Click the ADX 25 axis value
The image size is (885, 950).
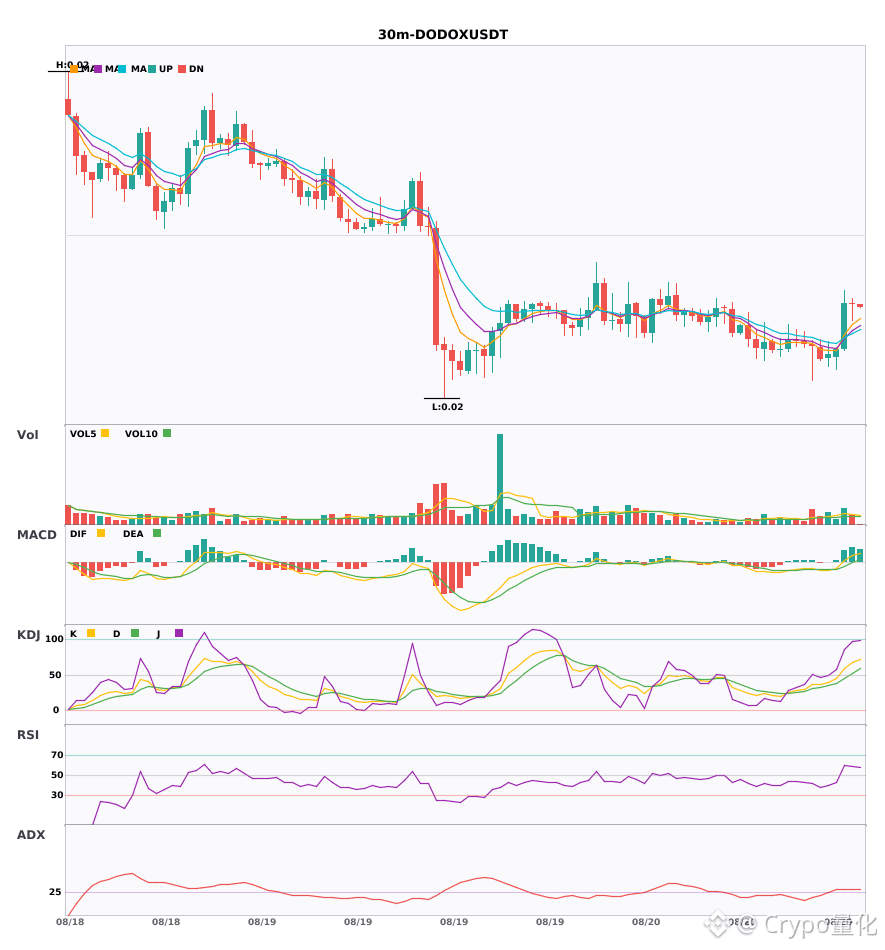coord(55,891)
